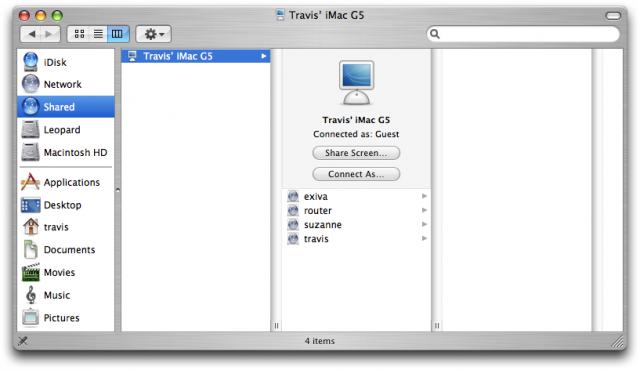
Task: Switch to icon view
Action: coord(79,34)
